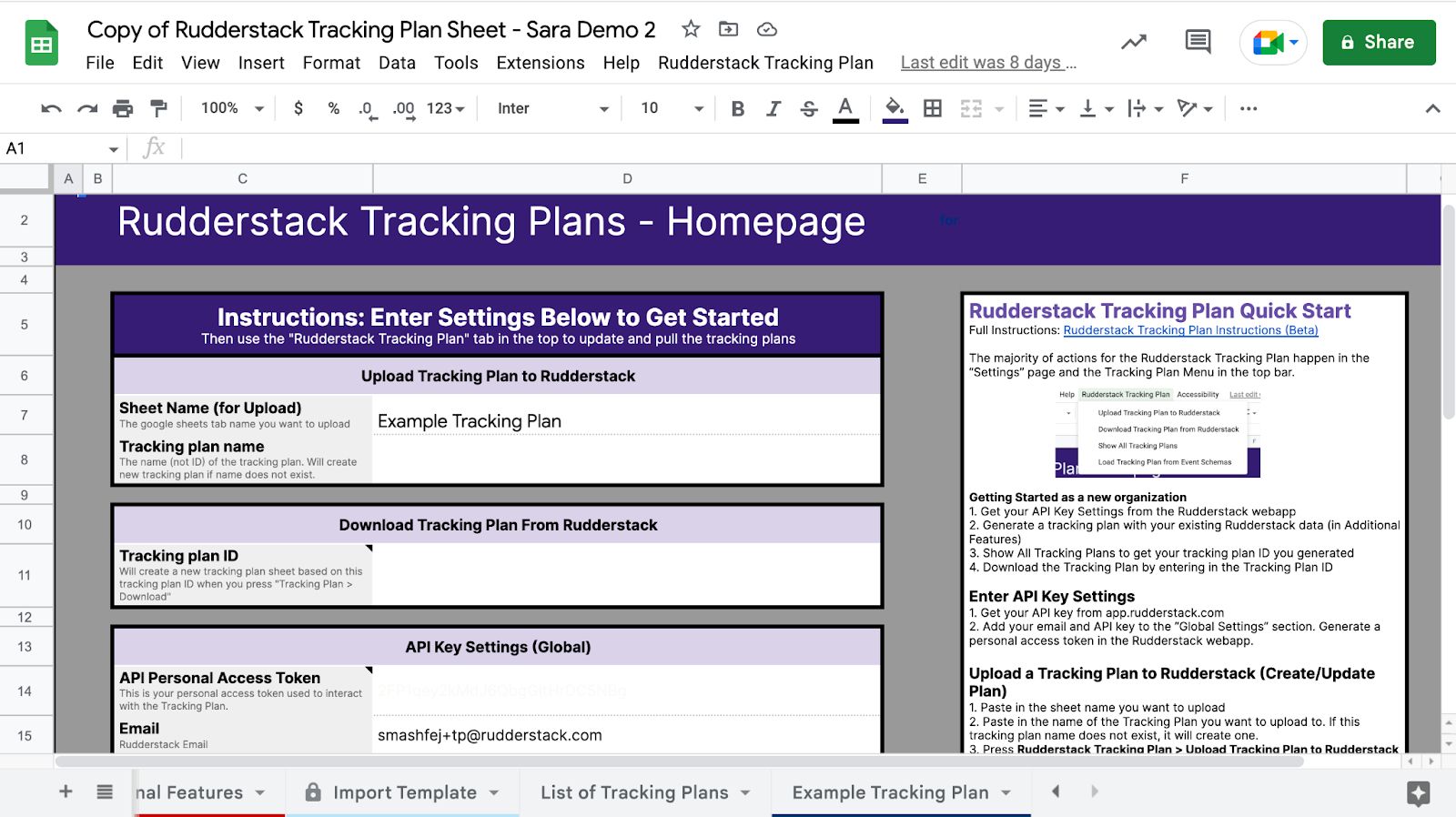
Task: Open the Borders tool
Action: 933,108
